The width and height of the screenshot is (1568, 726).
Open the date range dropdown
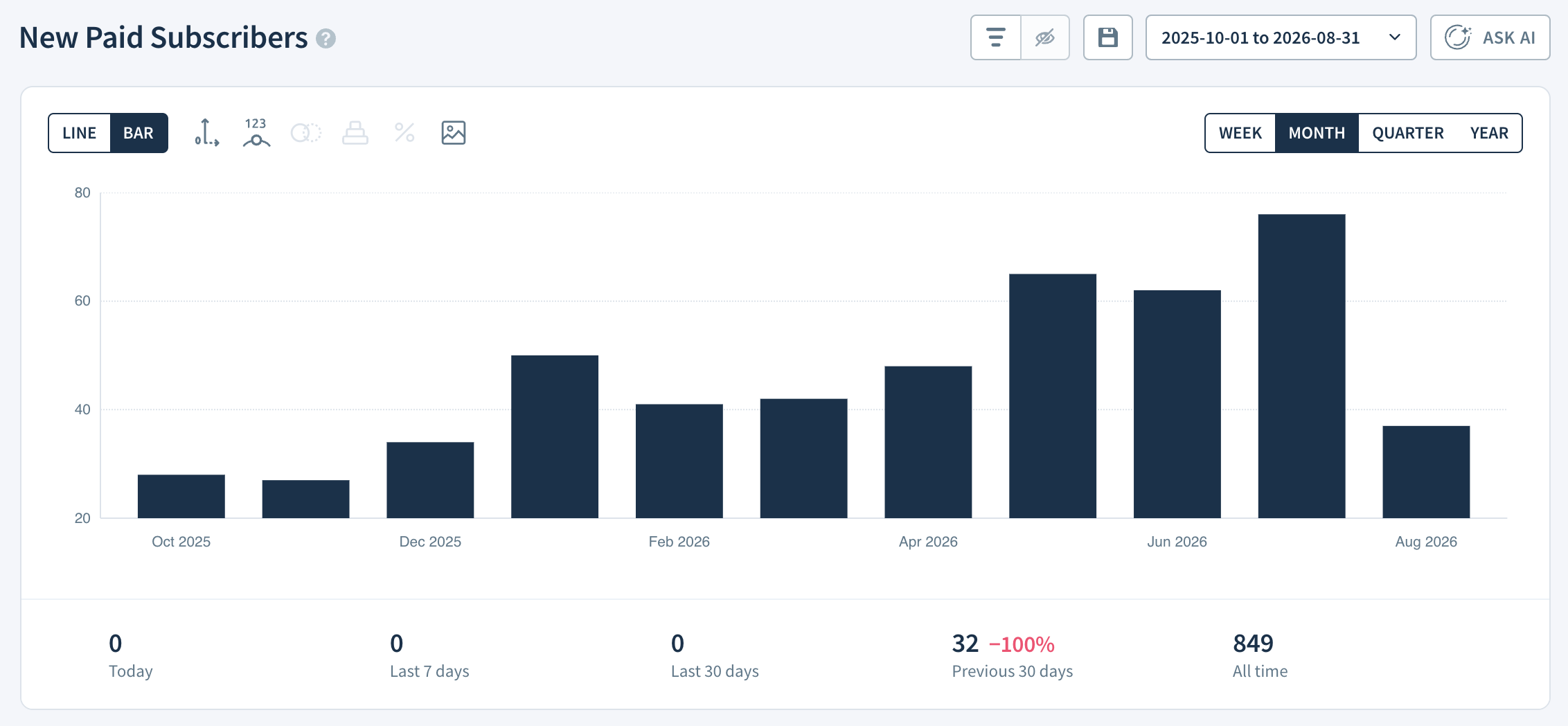coord(1281,37)
